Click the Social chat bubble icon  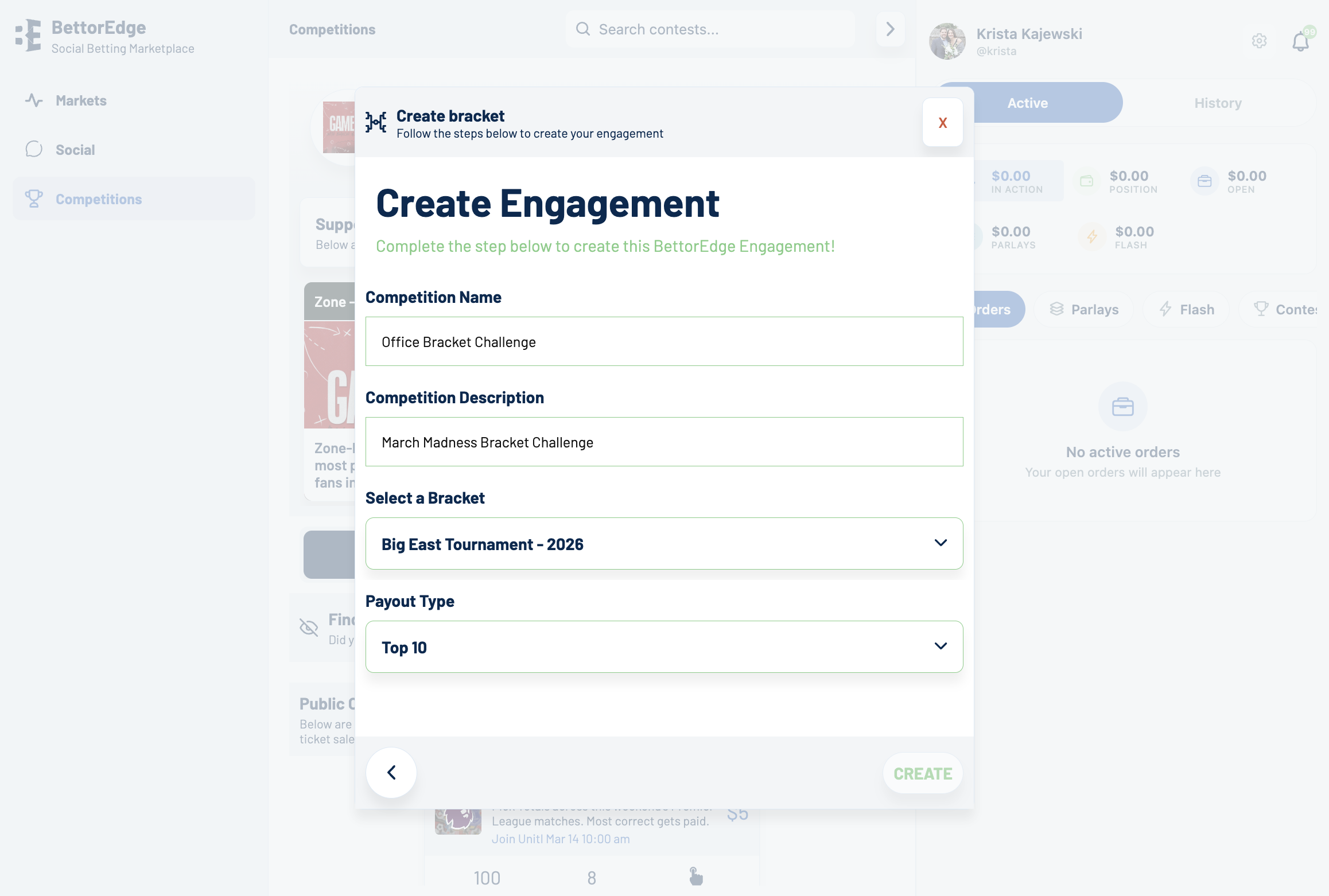click(x=34, y=150)
